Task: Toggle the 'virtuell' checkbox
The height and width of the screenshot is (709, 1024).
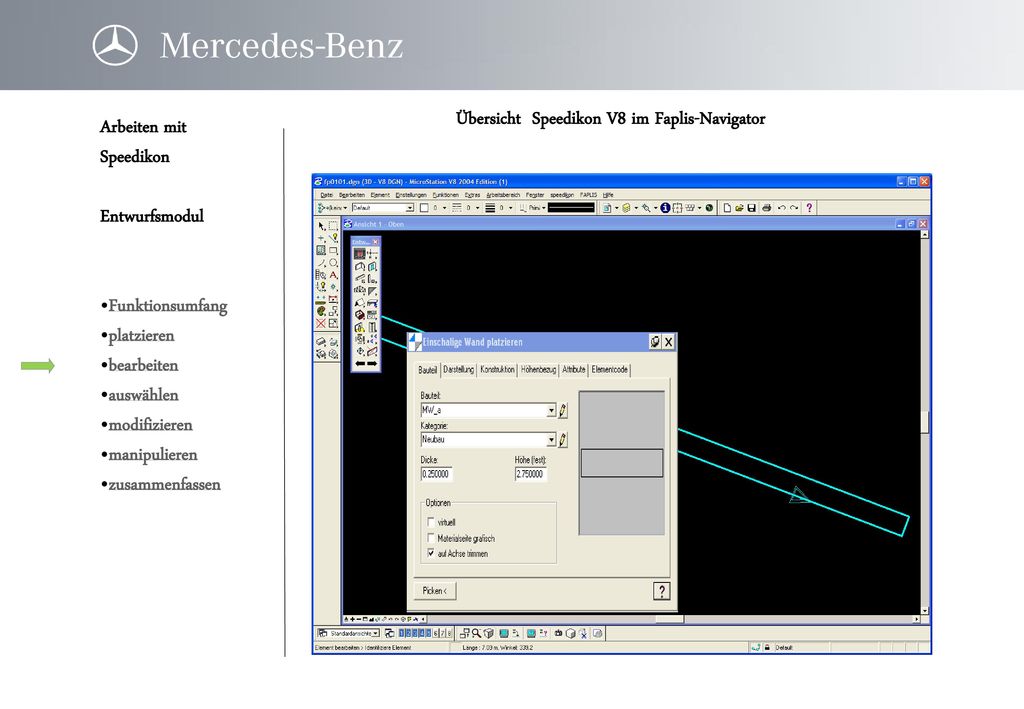Action: 430,522
